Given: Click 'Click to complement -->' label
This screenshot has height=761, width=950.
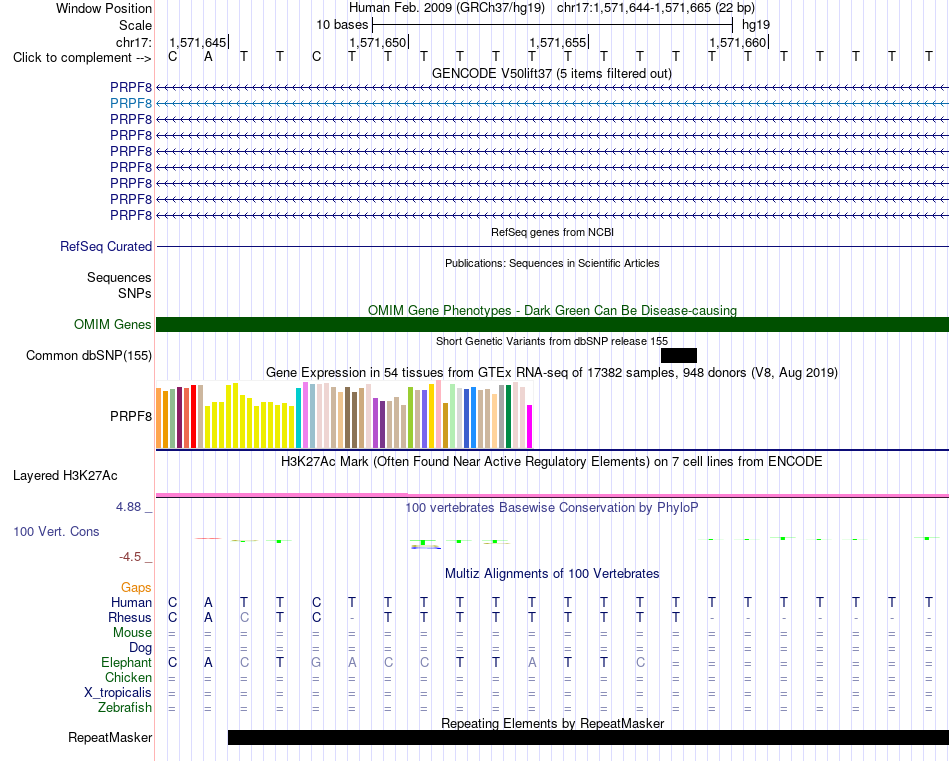Looking at the screenshot, I should 82,58.
